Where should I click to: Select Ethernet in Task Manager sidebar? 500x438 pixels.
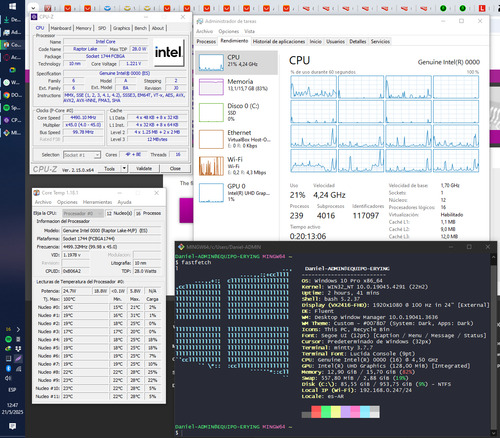tap(237, 139)
